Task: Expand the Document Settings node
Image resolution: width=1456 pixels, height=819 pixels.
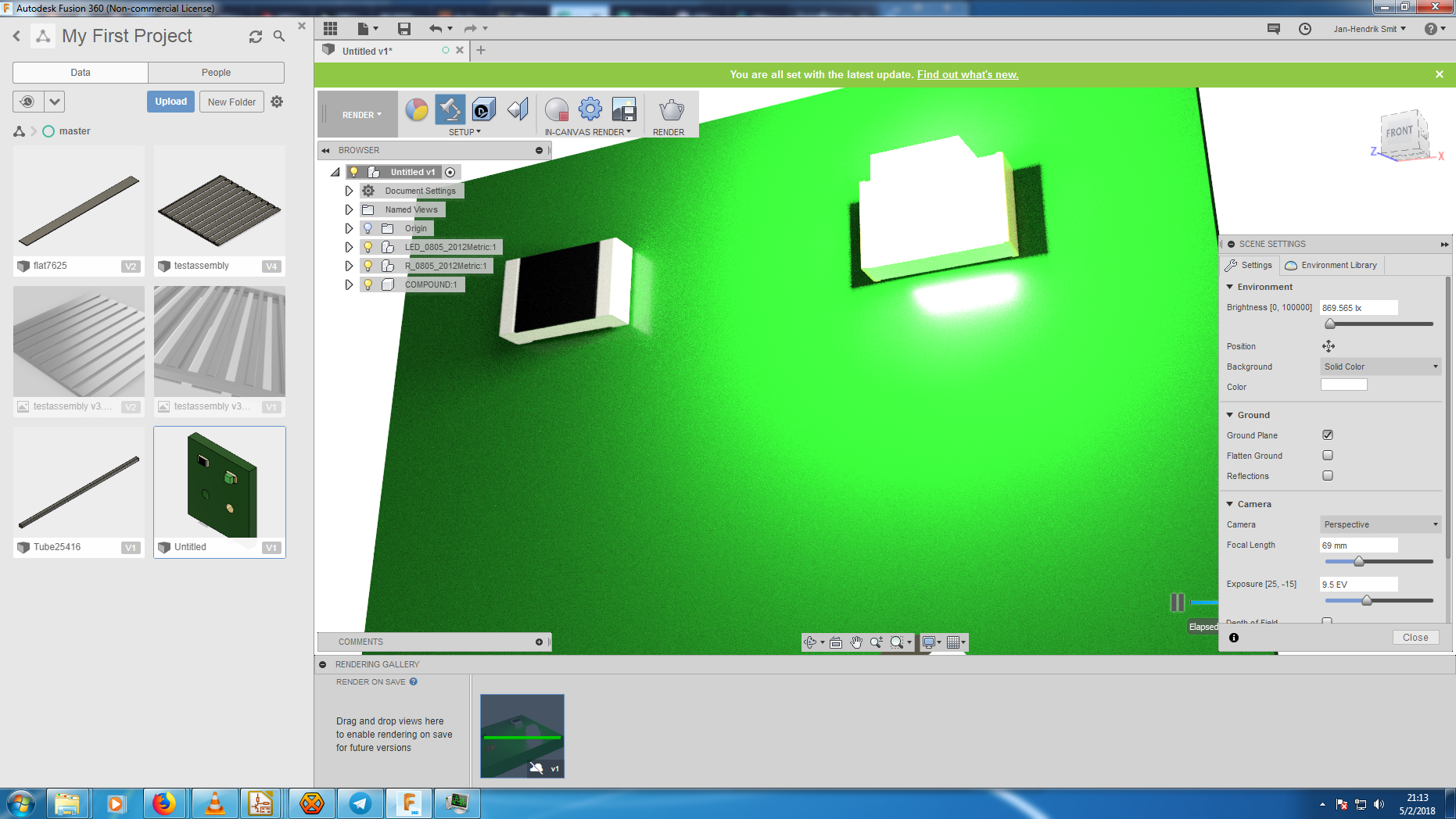Action: (349, 191)
